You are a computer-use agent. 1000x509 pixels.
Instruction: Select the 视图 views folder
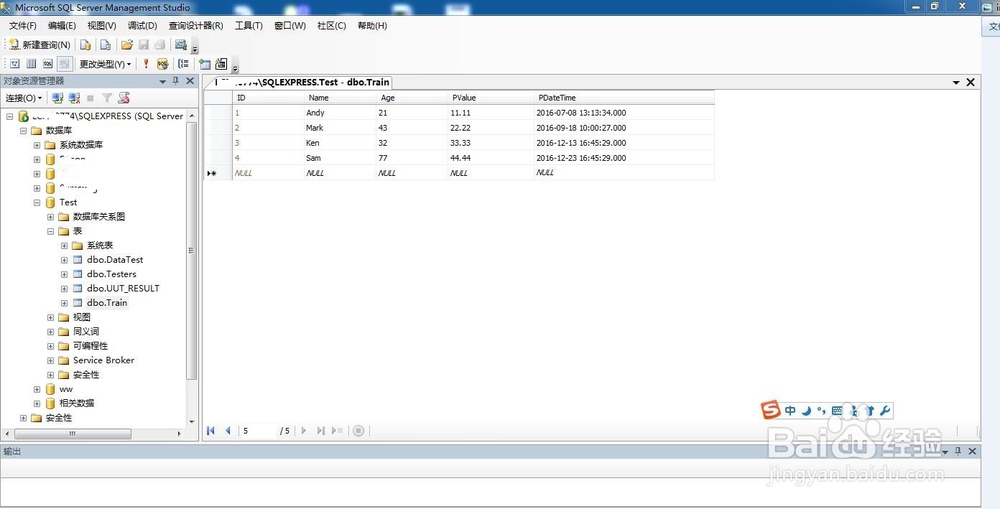click(x=82, y=317)
